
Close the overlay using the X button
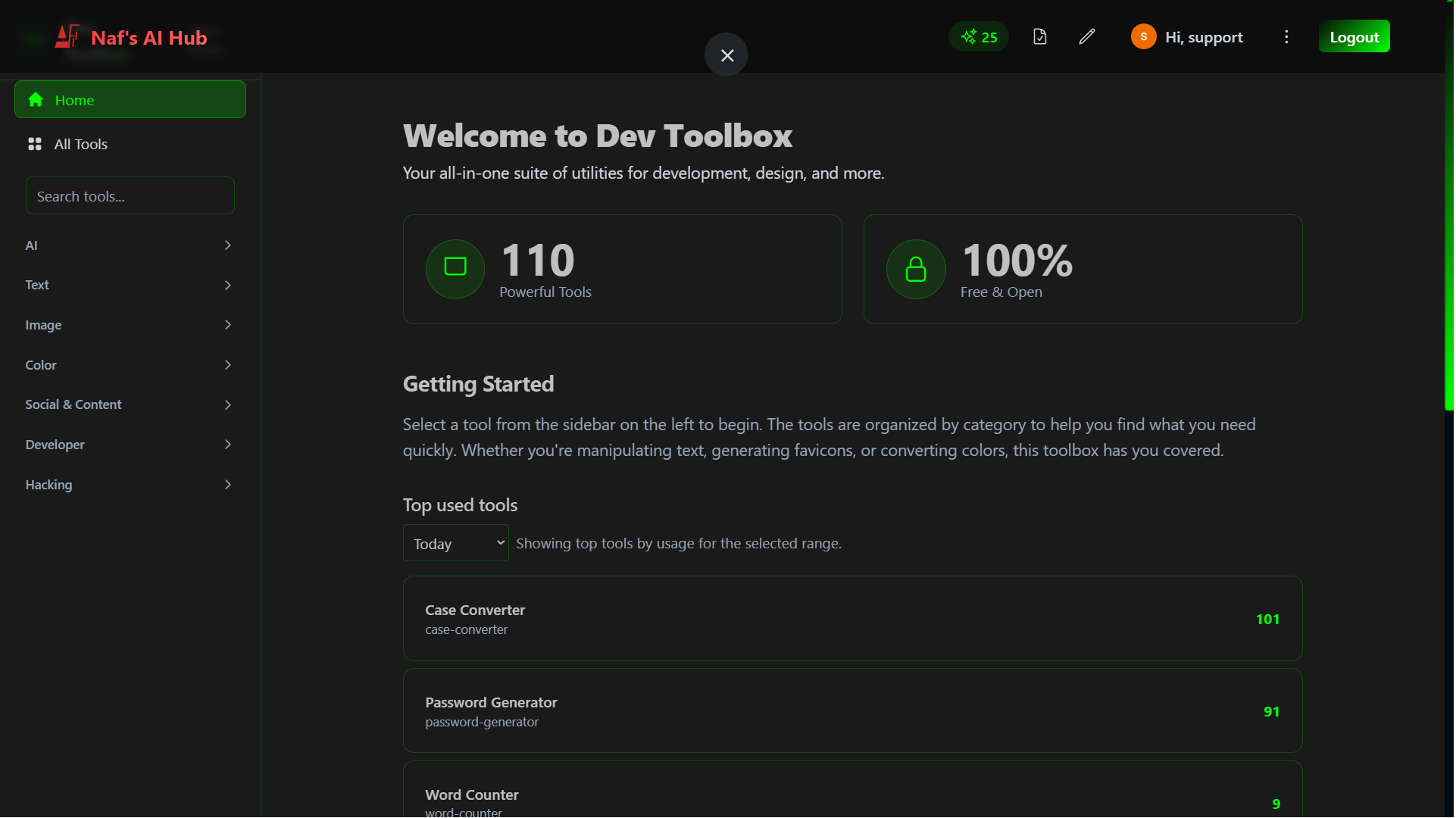726,55
